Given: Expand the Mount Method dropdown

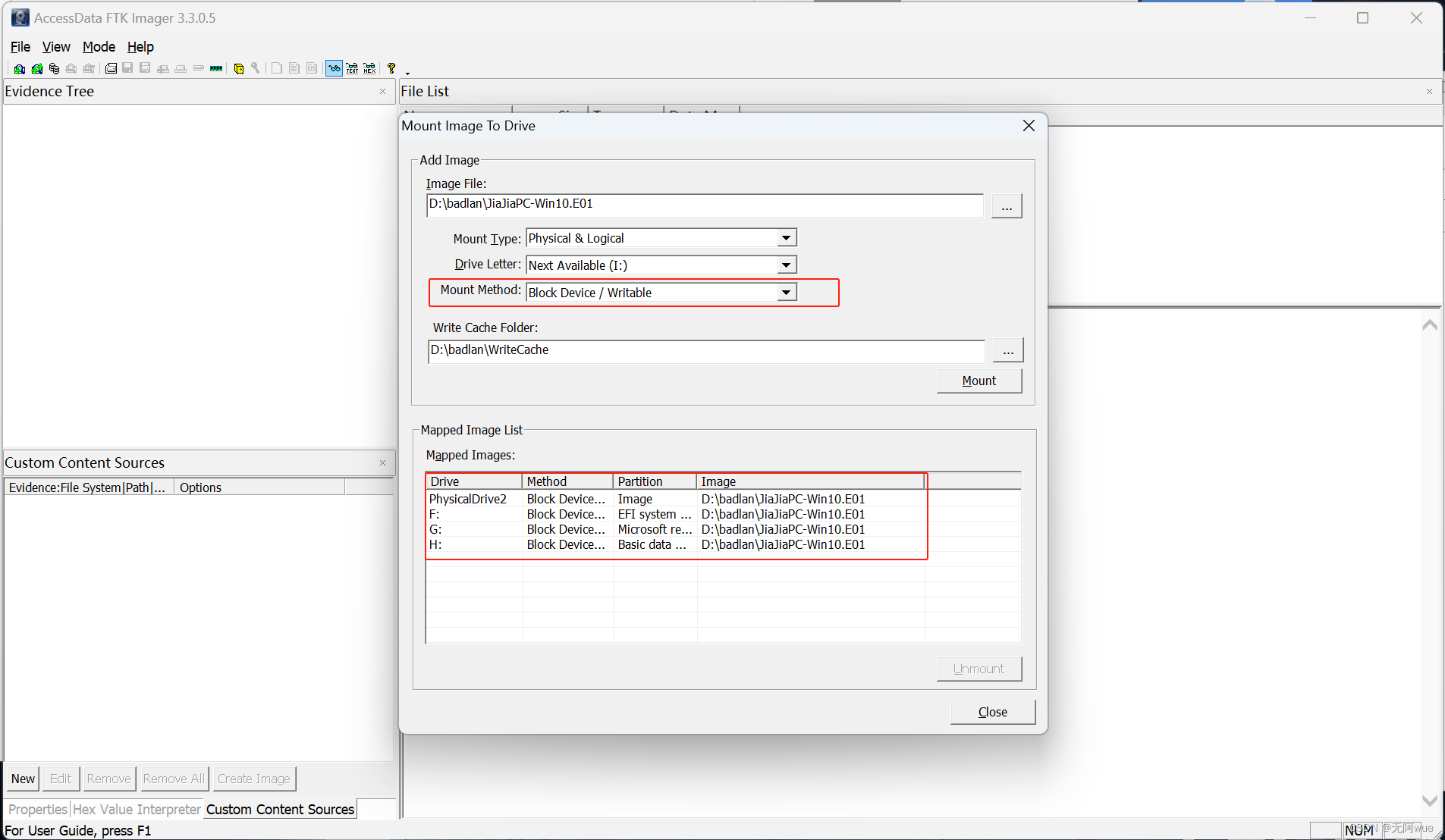Looking at the screenshot, I should (787, 293).
